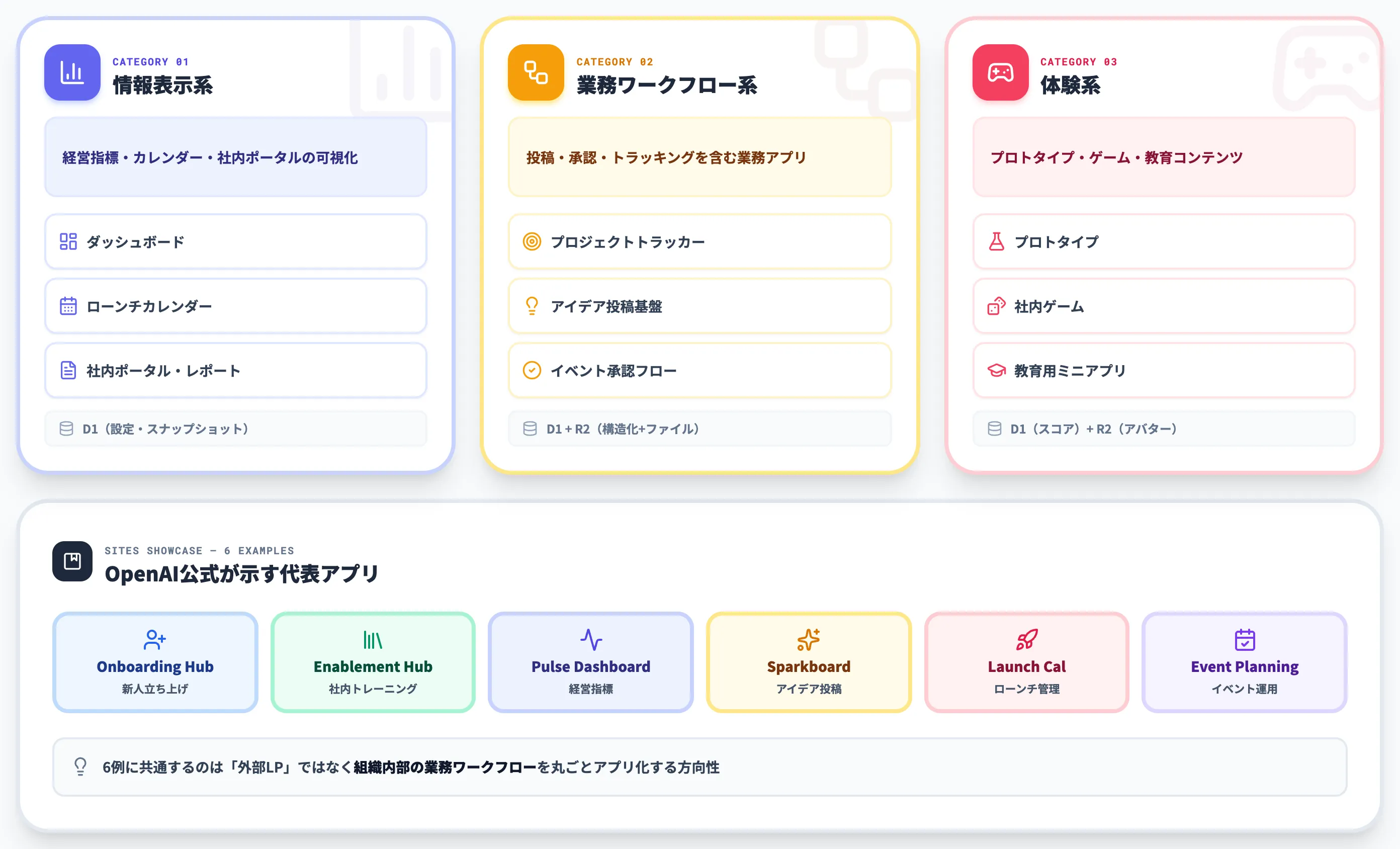Open the ダッシュボード item

[235, 241]
